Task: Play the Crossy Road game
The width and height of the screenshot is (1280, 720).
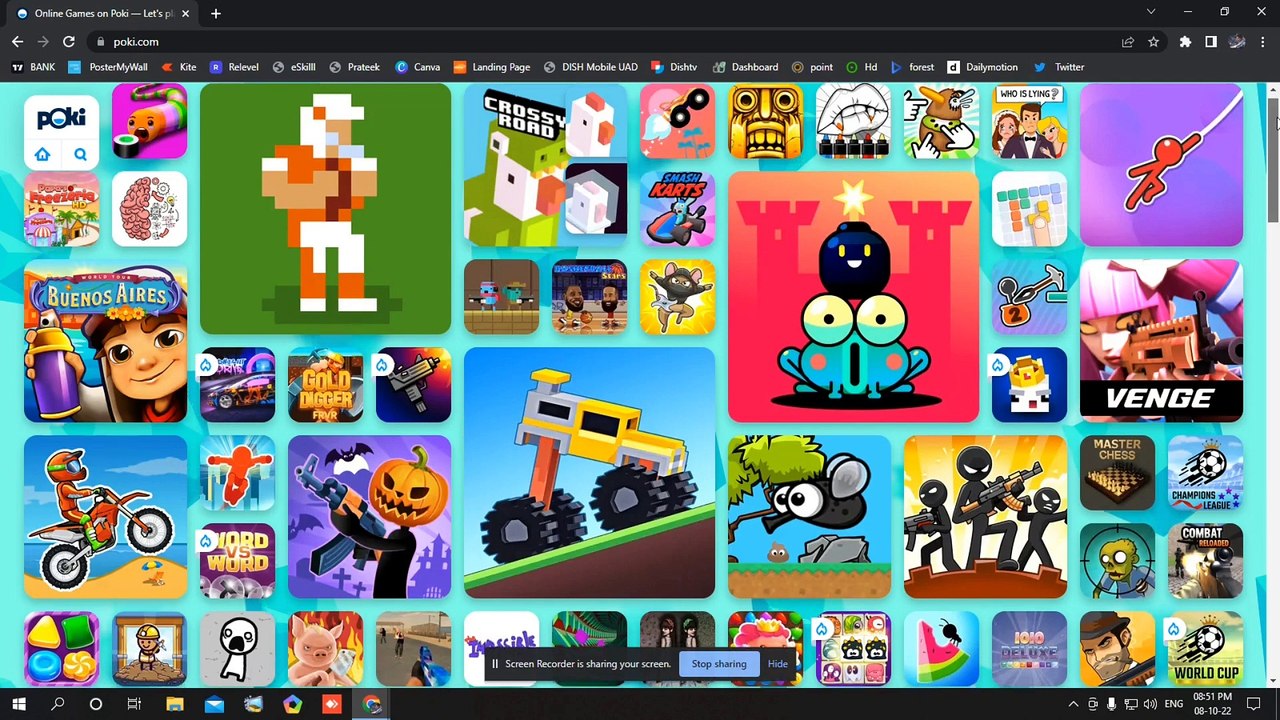Action: 545,165
